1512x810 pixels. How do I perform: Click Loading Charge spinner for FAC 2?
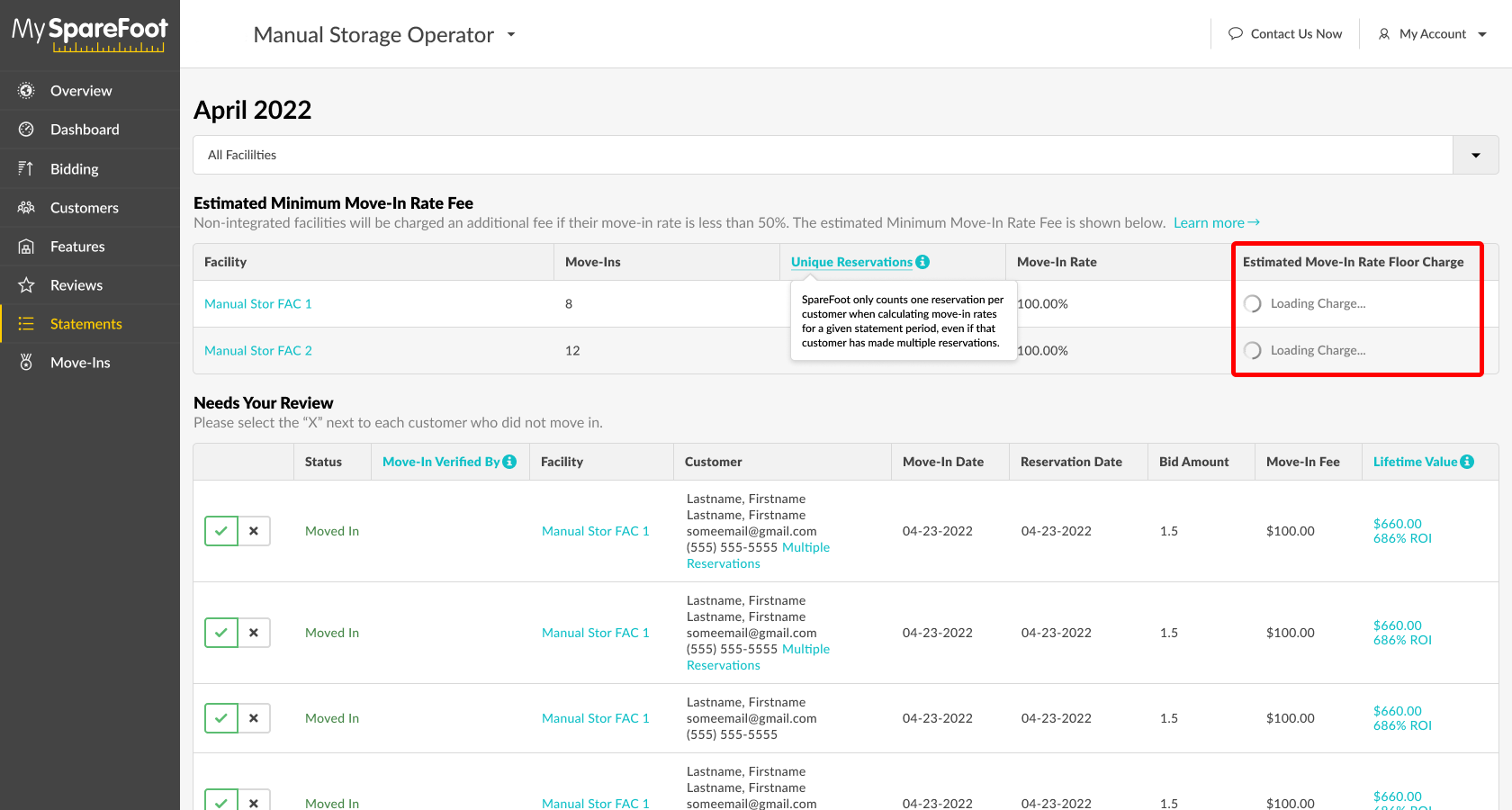click(1252, 350)
